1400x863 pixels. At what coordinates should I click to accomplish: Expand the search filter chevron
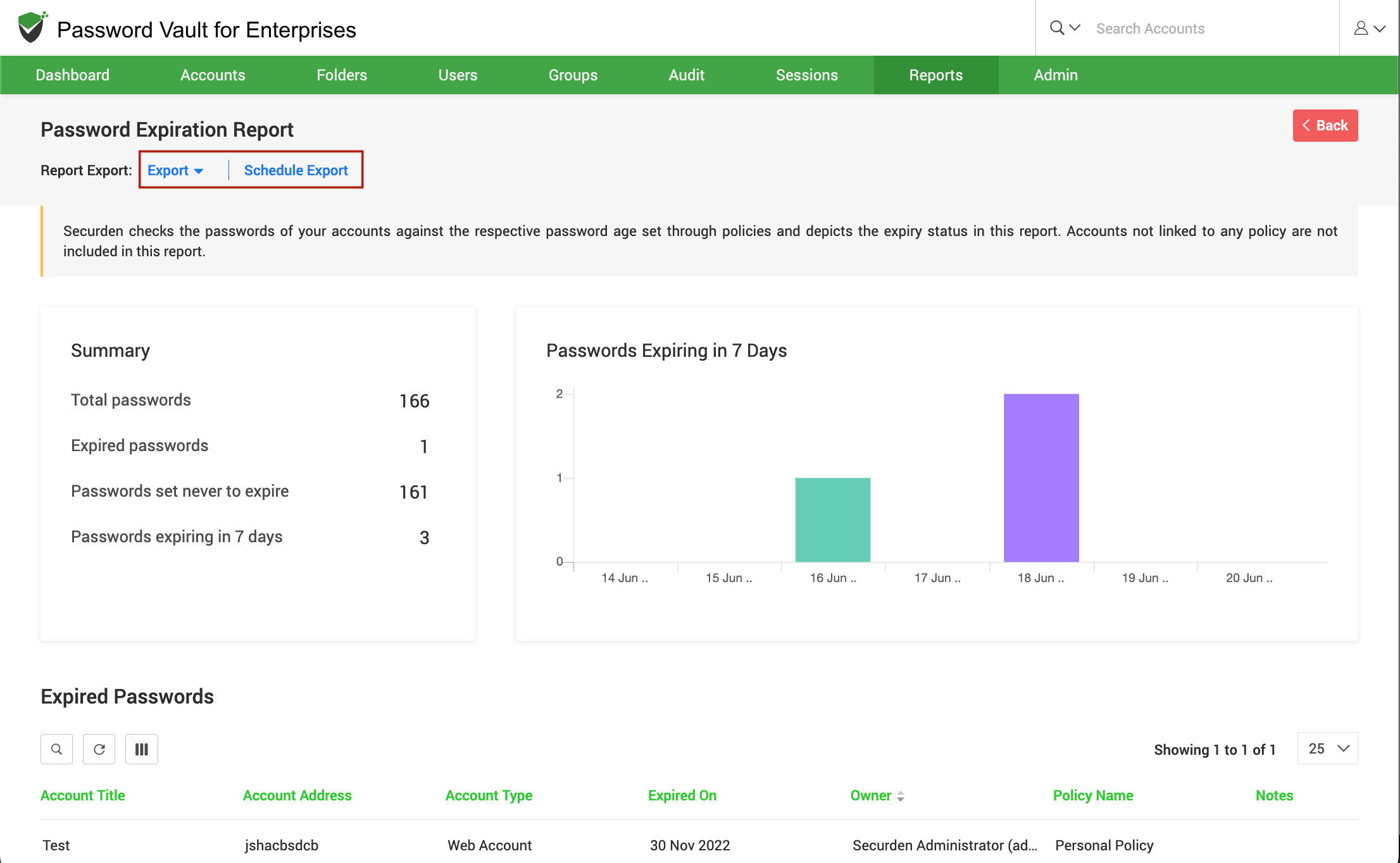point(1075,28)
